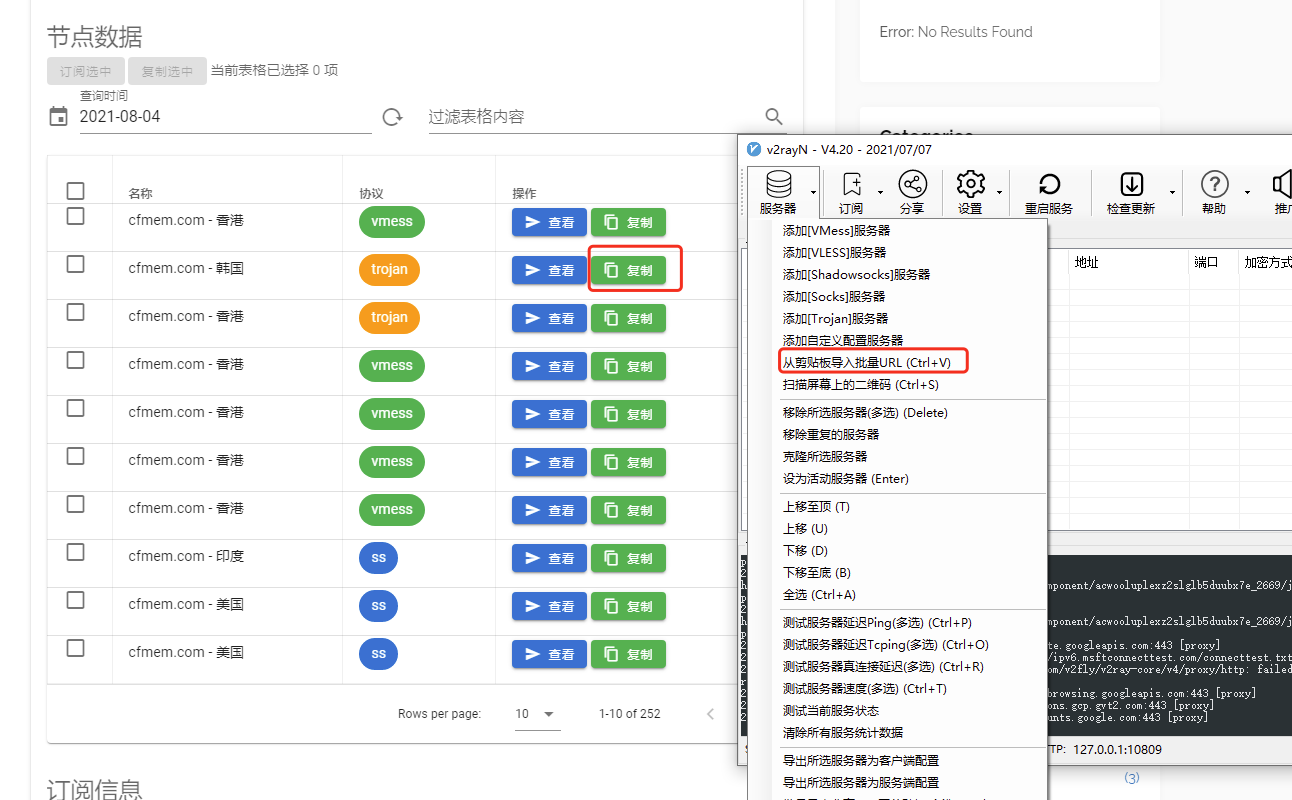Toggle the select-all checkbox in table header

click(x=77, y=191)
